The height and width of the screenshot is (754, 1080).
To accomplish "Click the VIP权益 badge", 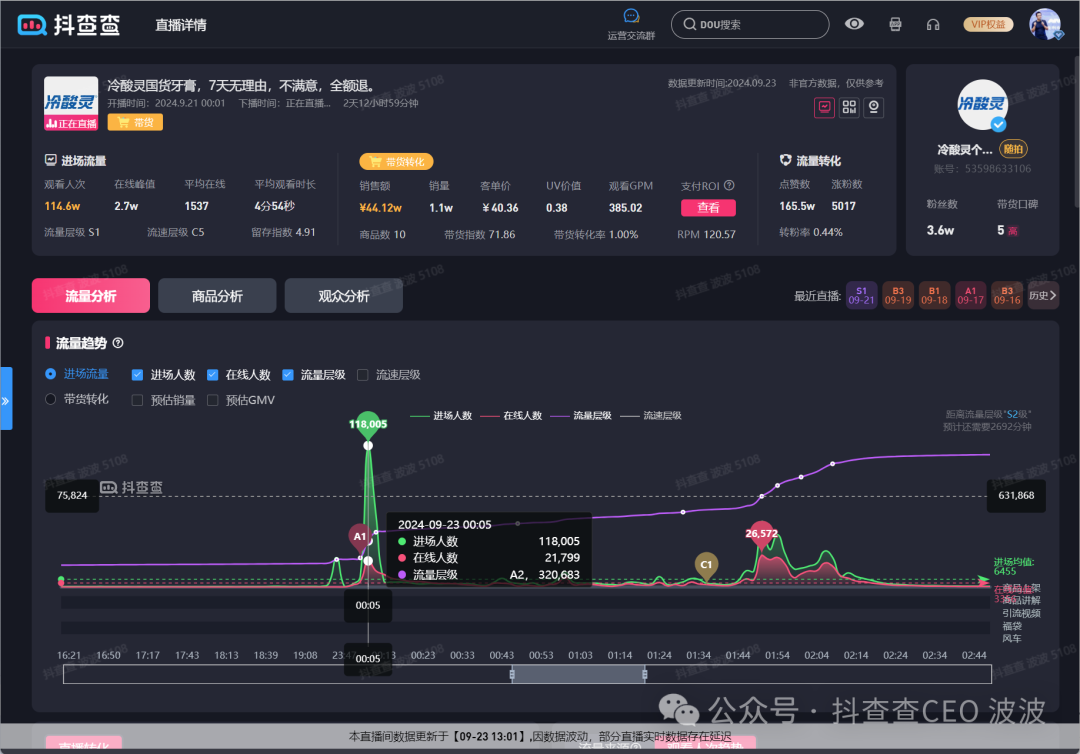I will (x=988, y=24).
